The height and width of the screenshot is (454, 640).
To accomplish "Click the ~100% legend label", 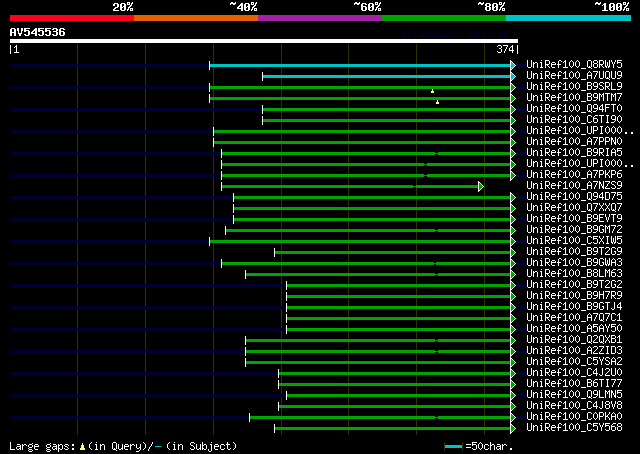I will 612,7.
